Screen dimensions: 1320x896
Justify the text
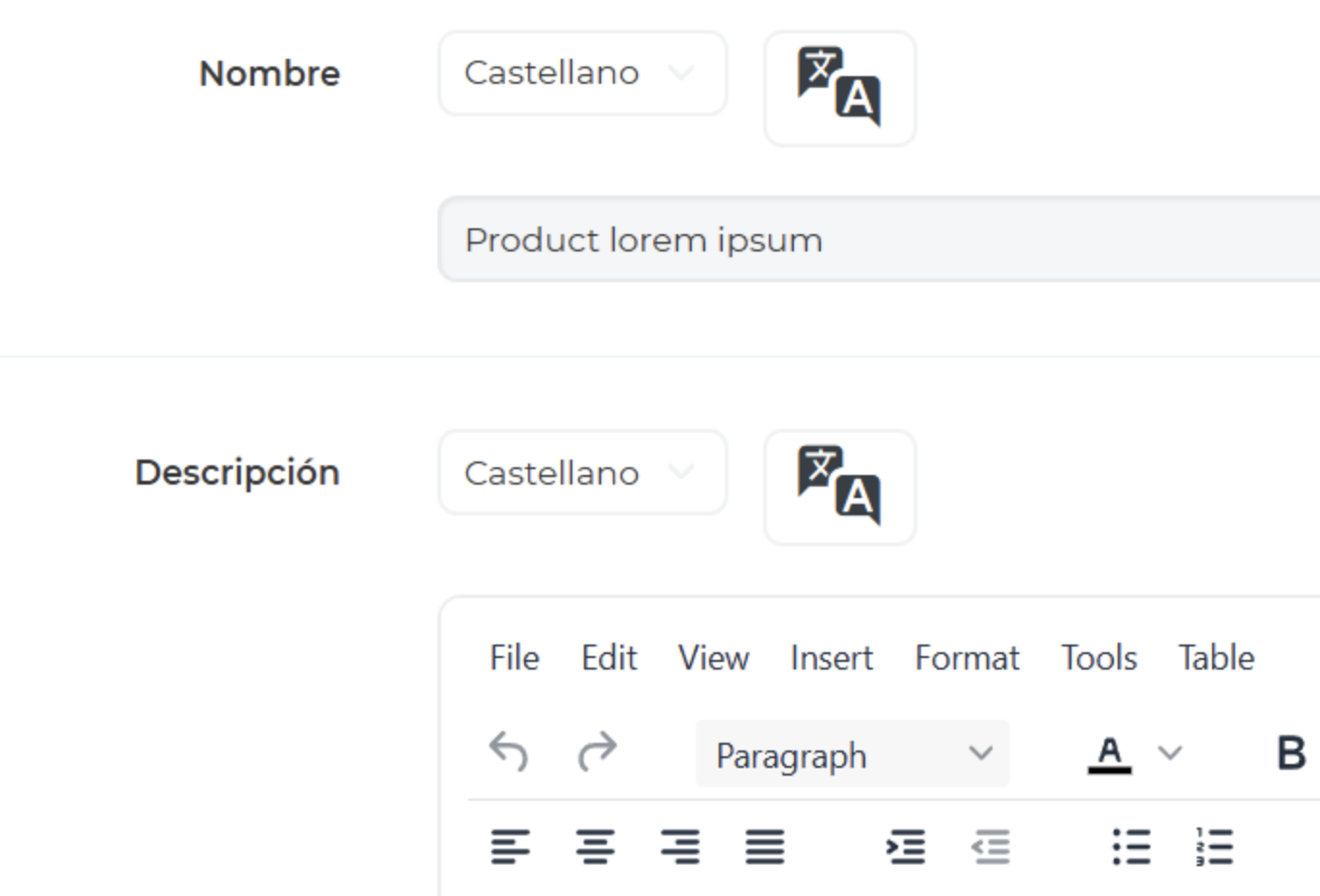click(765, 847)
